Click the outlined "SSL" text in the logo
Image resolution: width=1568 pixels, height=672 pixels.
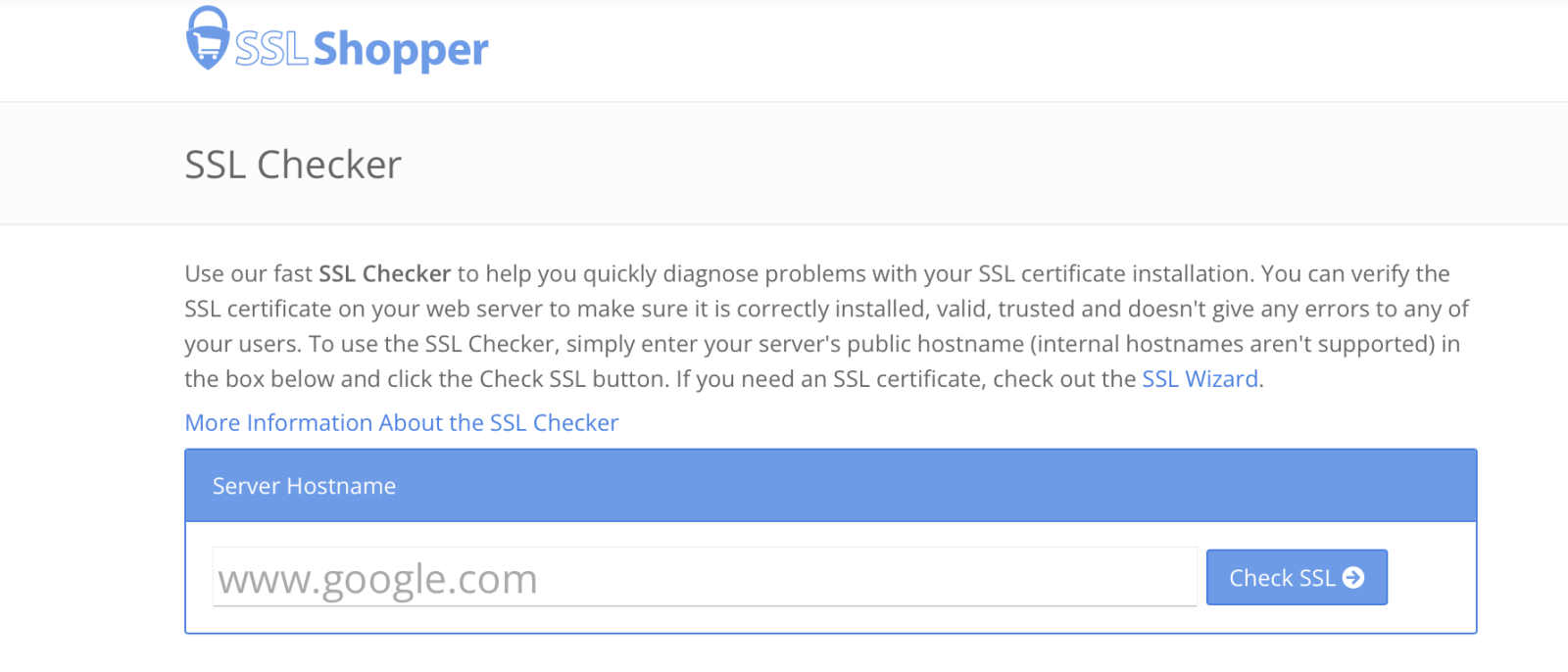271,49
